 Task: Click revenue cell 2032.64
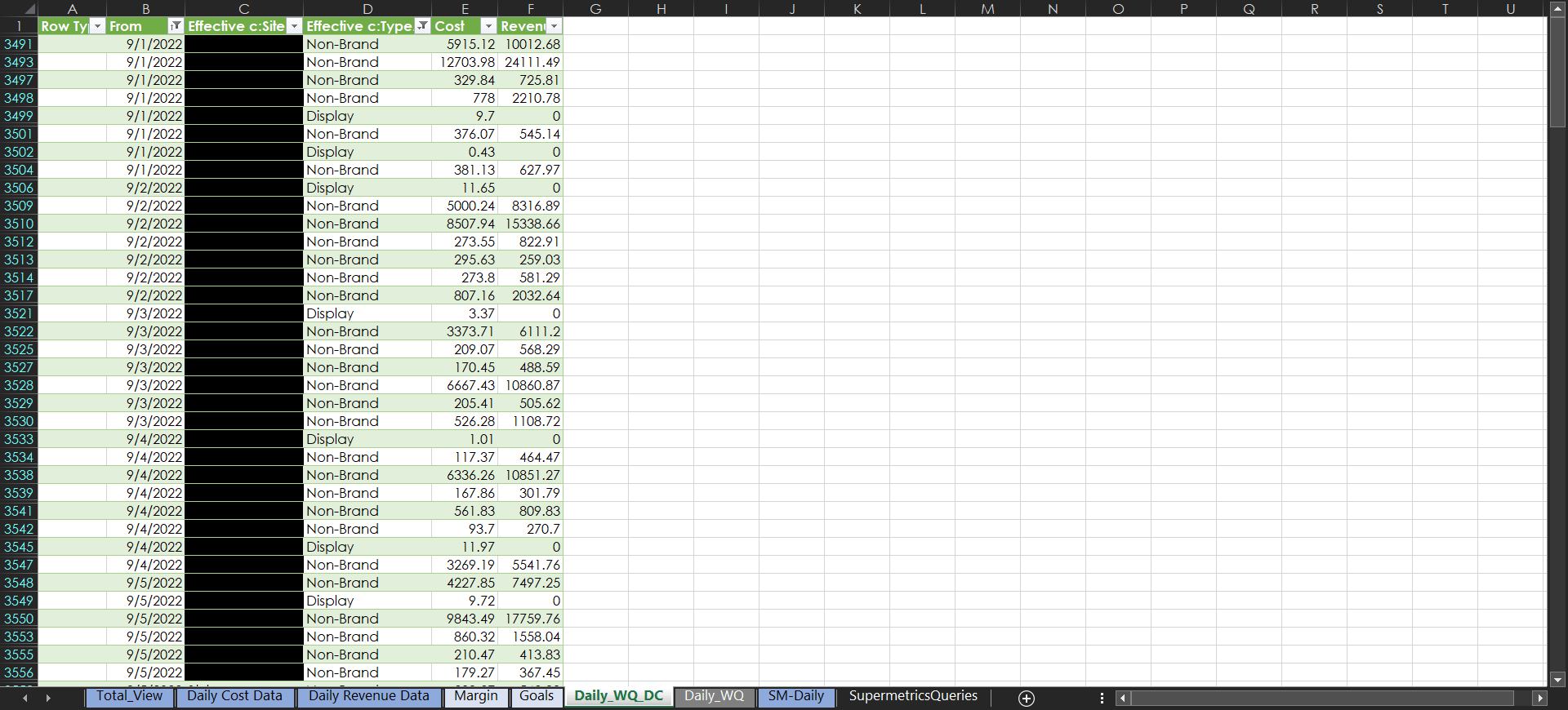pyautogui.click(x=531, y=295)
